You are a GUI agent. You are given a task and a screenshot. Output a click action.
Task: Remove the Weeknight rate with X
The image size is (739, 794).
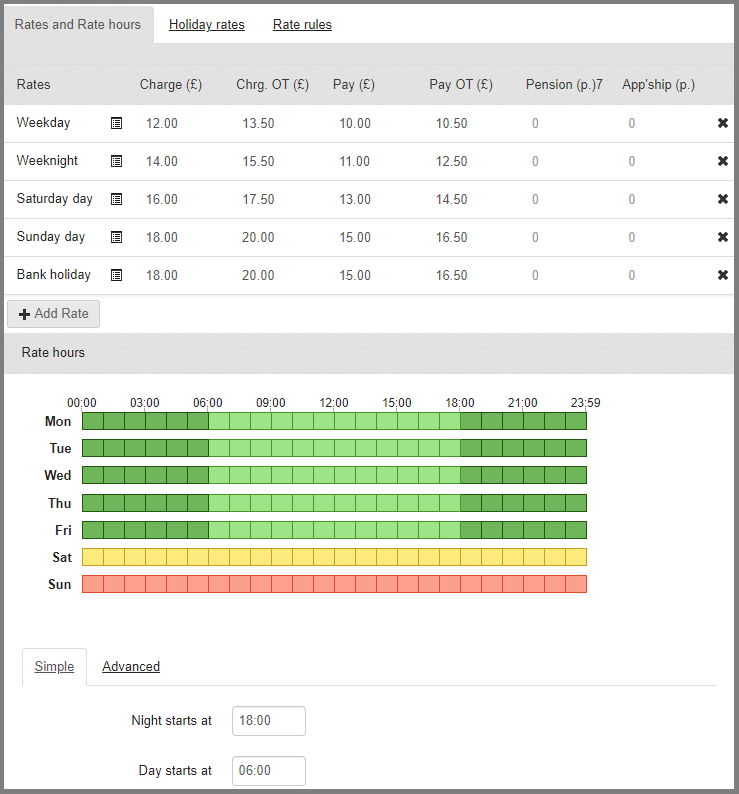point(723,161)
